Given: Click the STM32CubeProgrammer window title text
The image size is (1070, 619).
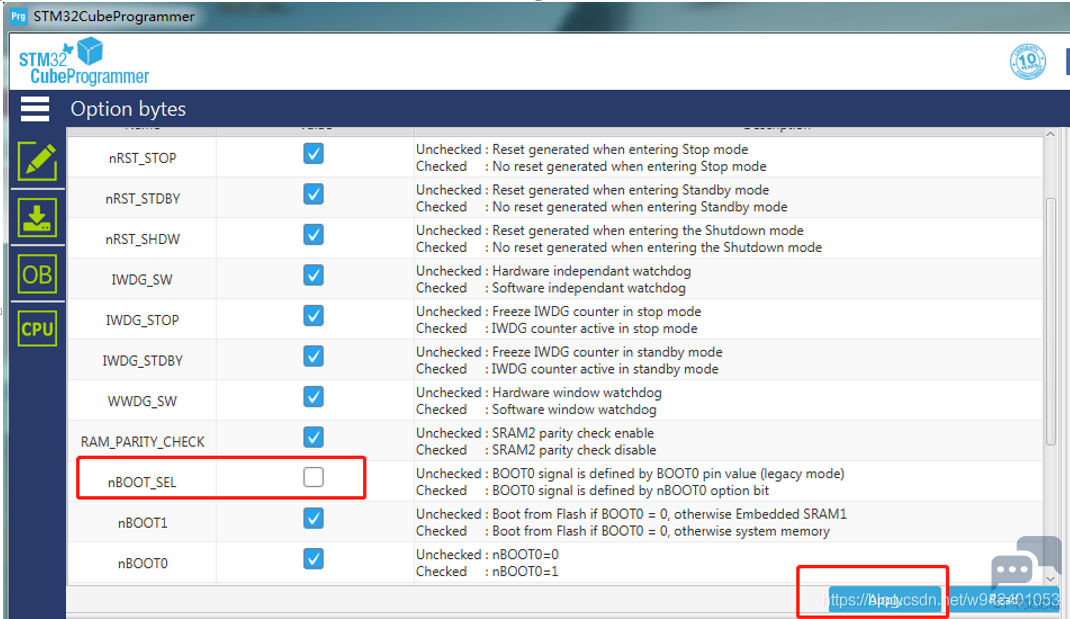Looking at the screenshot, I should (114, 16).
